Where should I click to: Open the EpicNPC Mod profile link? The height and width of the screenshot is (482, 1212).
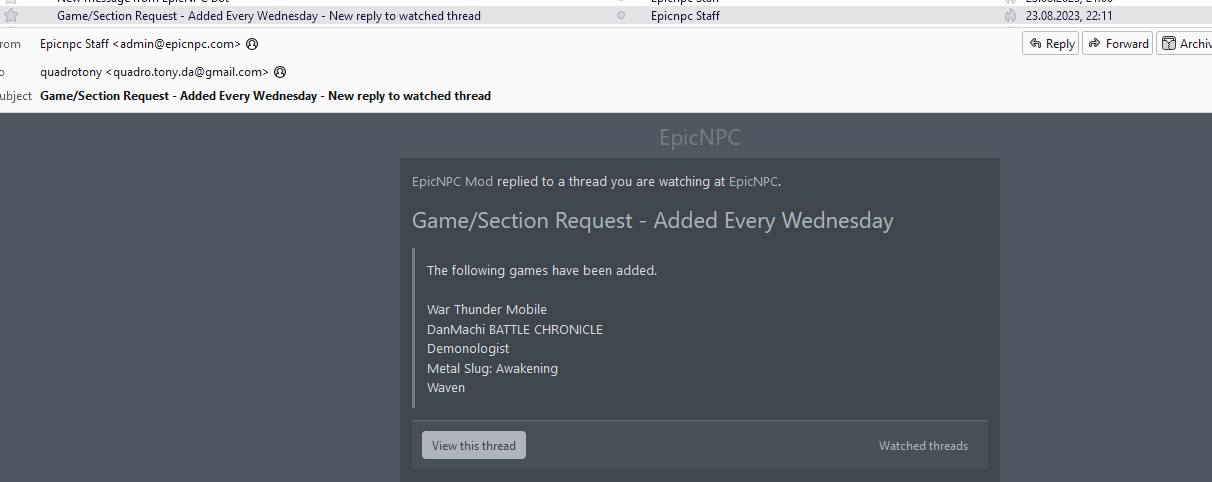(452, 182)
